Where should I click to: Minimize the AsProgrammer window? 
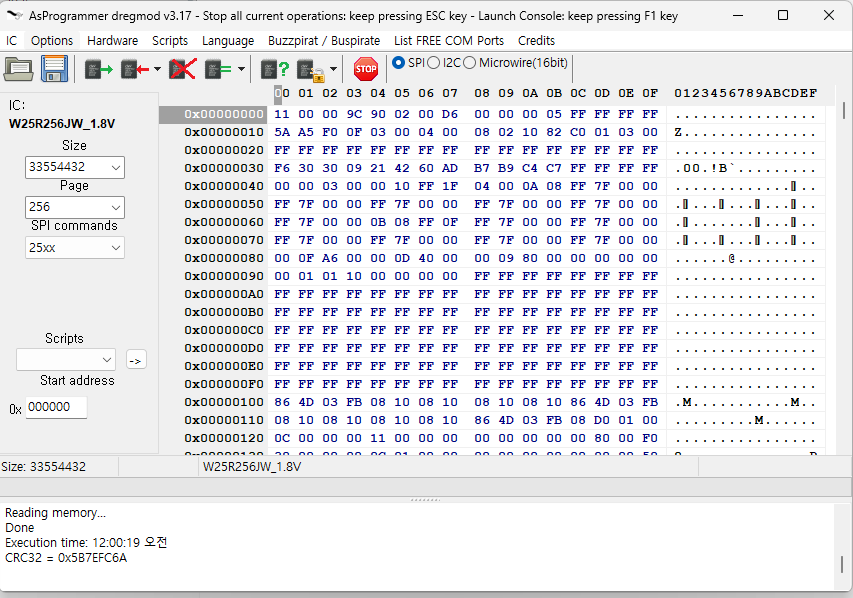tap(738, 15)
